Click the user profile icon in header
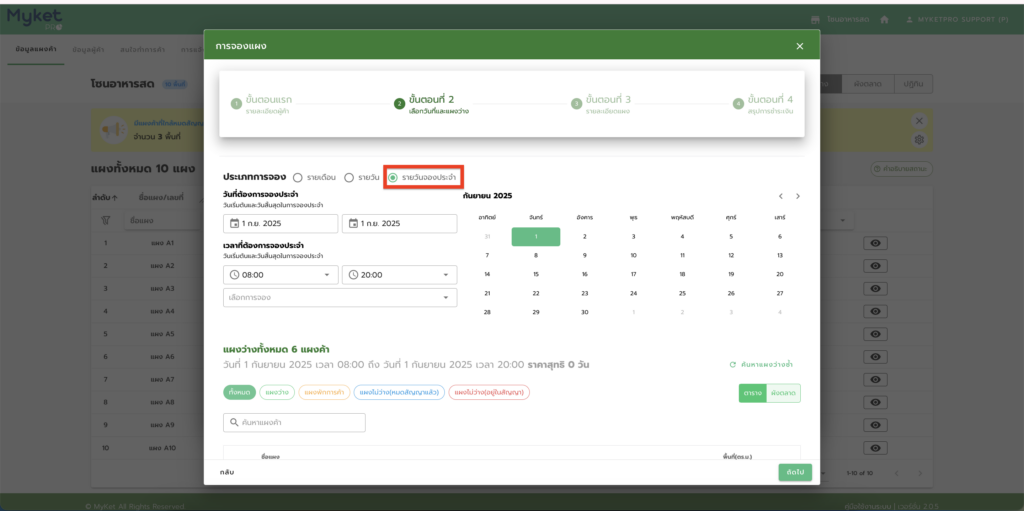This screenshot has width=1024, height=511. [910, 20]
